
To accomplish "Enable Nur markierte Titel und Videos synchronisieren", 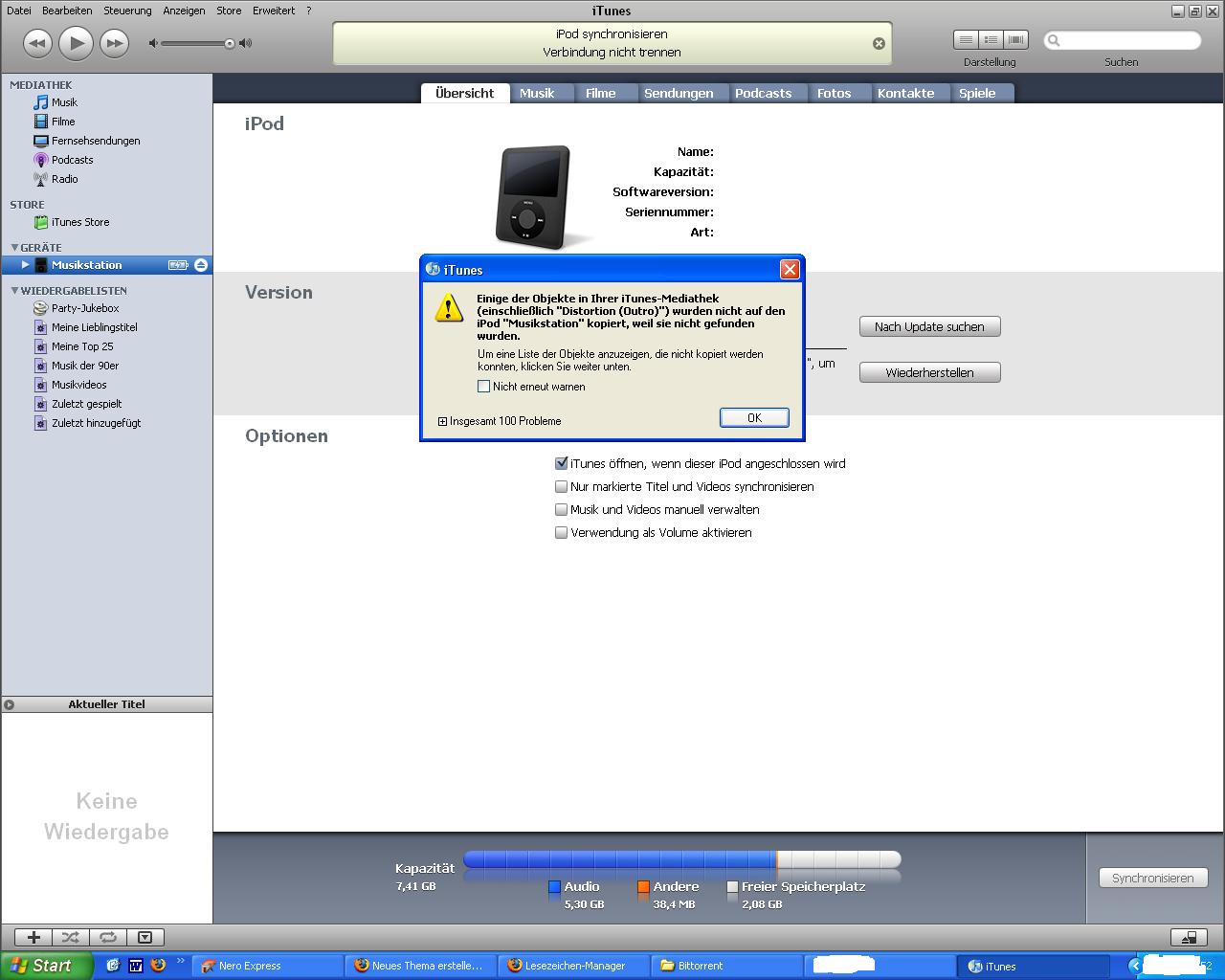I will tap(562, 486).
